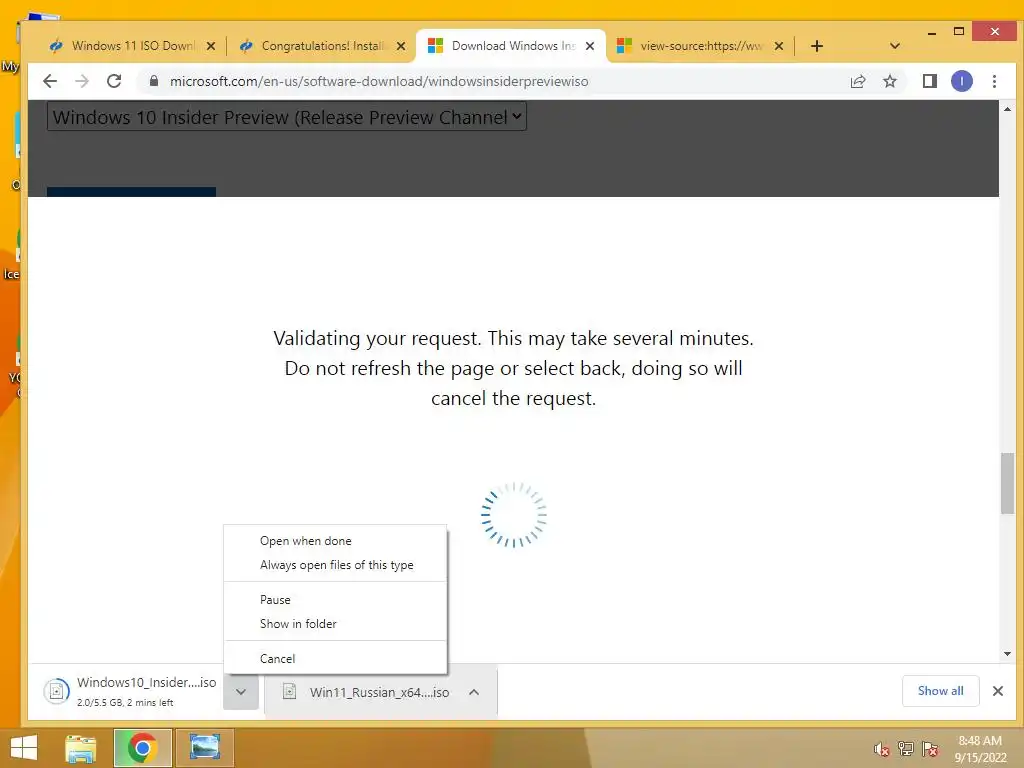Click the forward navigation arrow

pyautogui.click(x=82, y=81)
